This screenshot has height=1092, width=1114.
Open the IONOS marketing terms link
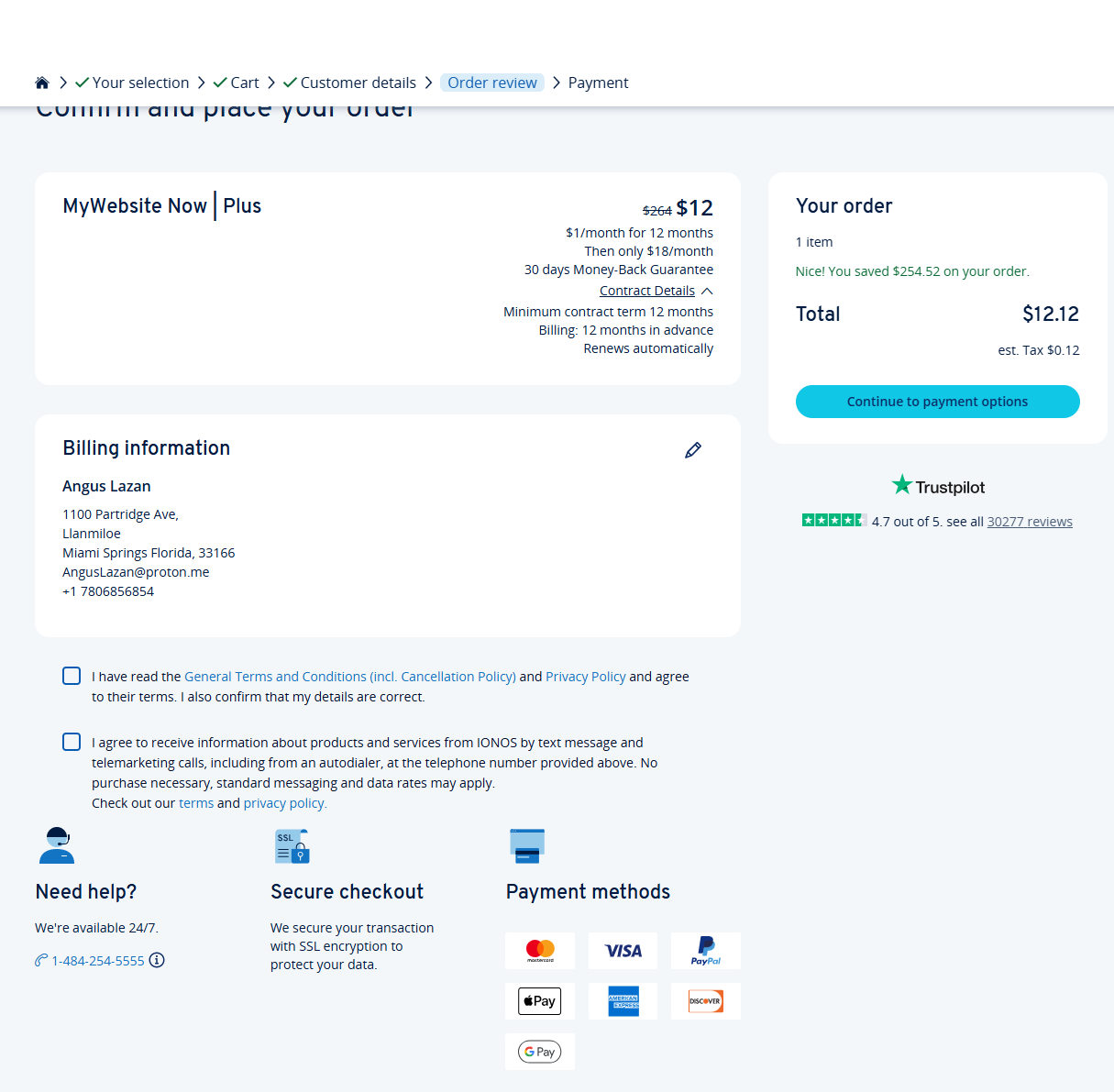[196, 803]
